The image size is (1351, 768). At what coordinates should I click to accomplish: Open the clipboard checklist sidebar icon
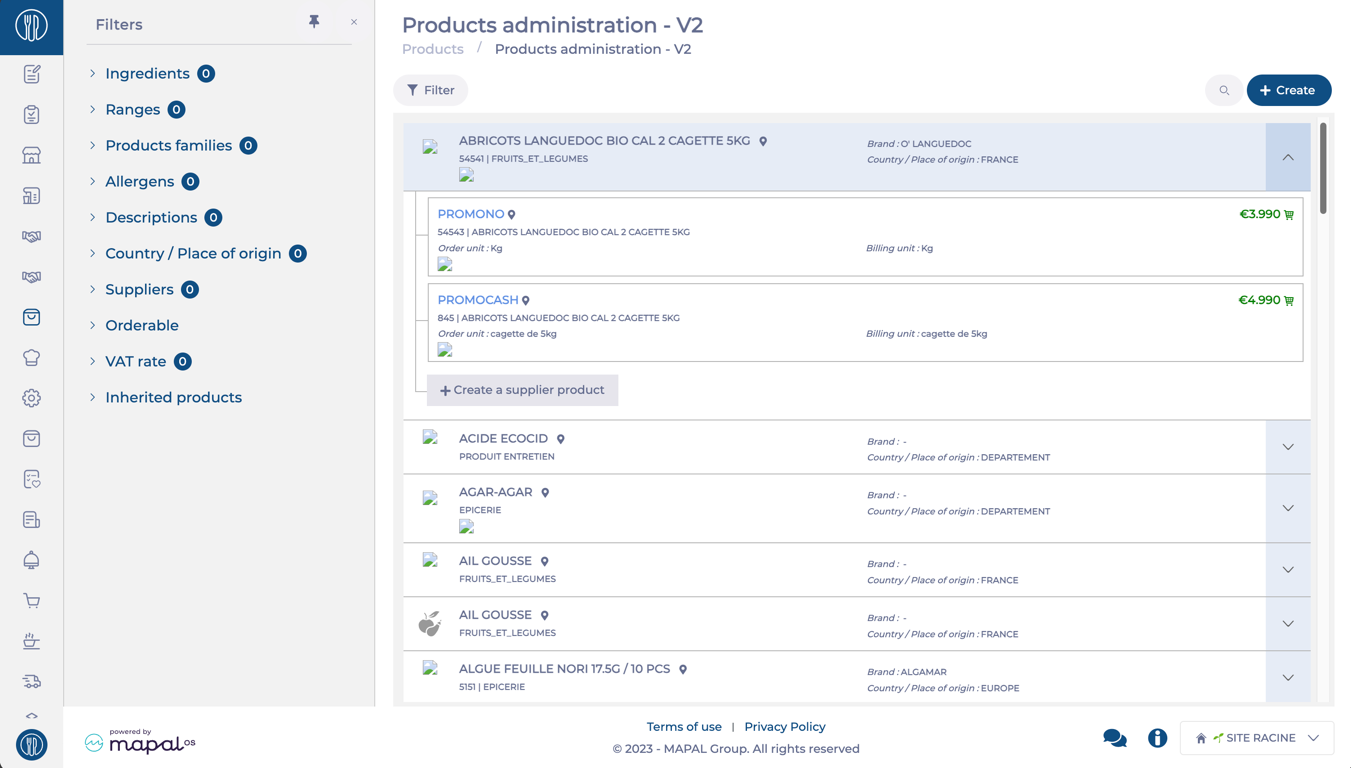tap(31, 115)
